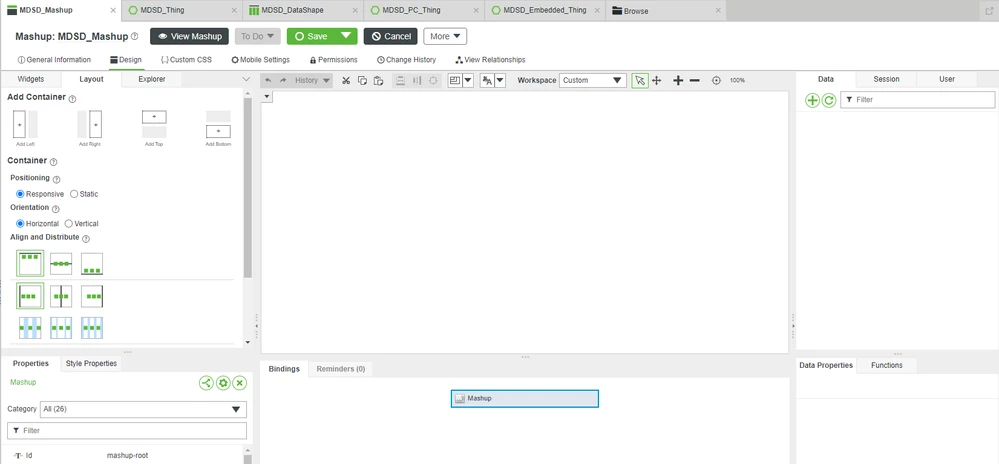Open the Functions tab

(887, 365)
